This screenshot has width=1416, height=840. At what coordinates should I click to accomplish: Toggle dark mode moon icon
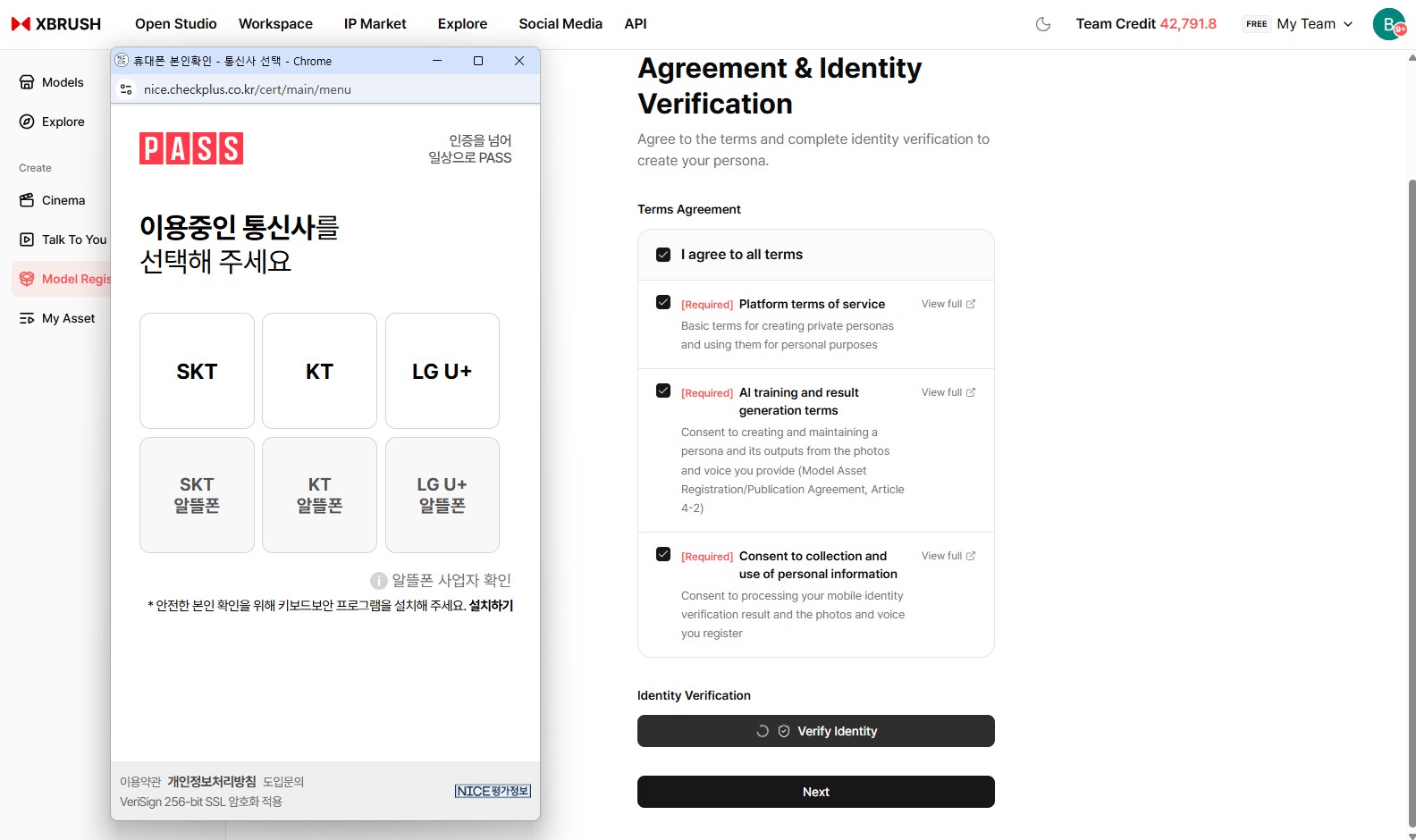click(x=1042, y=24)
